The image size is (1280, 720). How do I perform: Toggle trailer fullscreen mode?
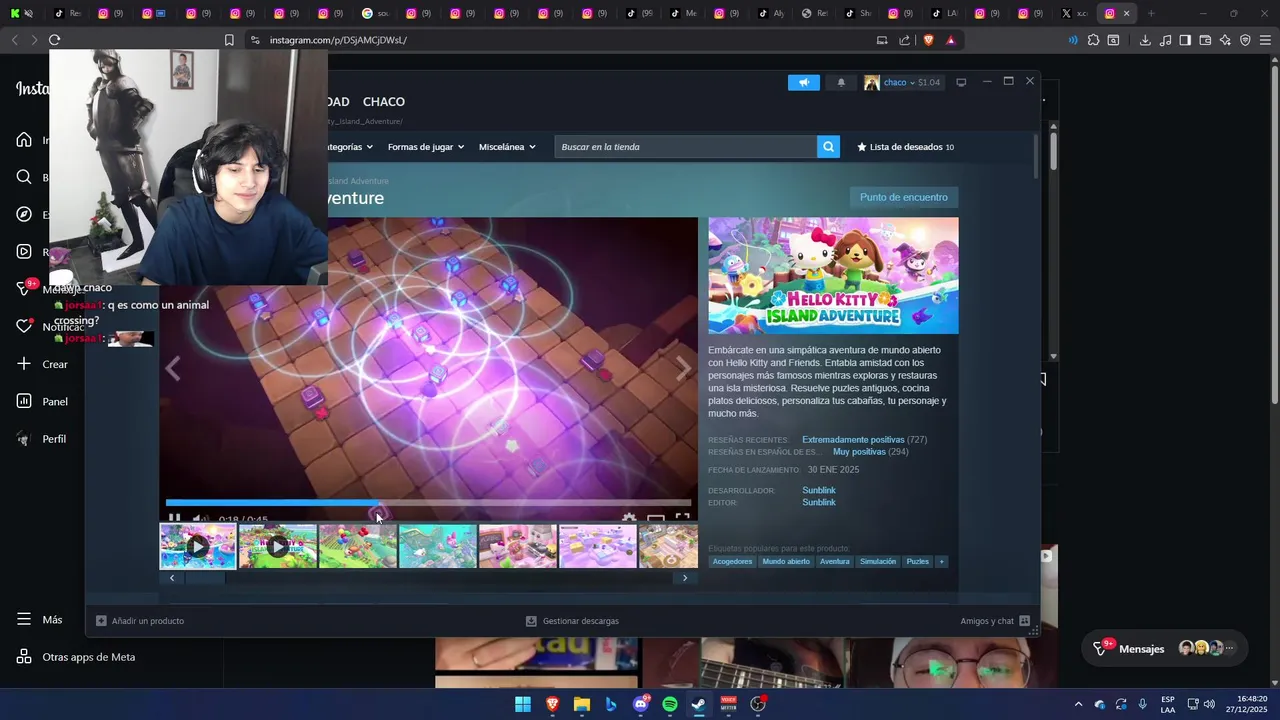(x=682, y=518)
